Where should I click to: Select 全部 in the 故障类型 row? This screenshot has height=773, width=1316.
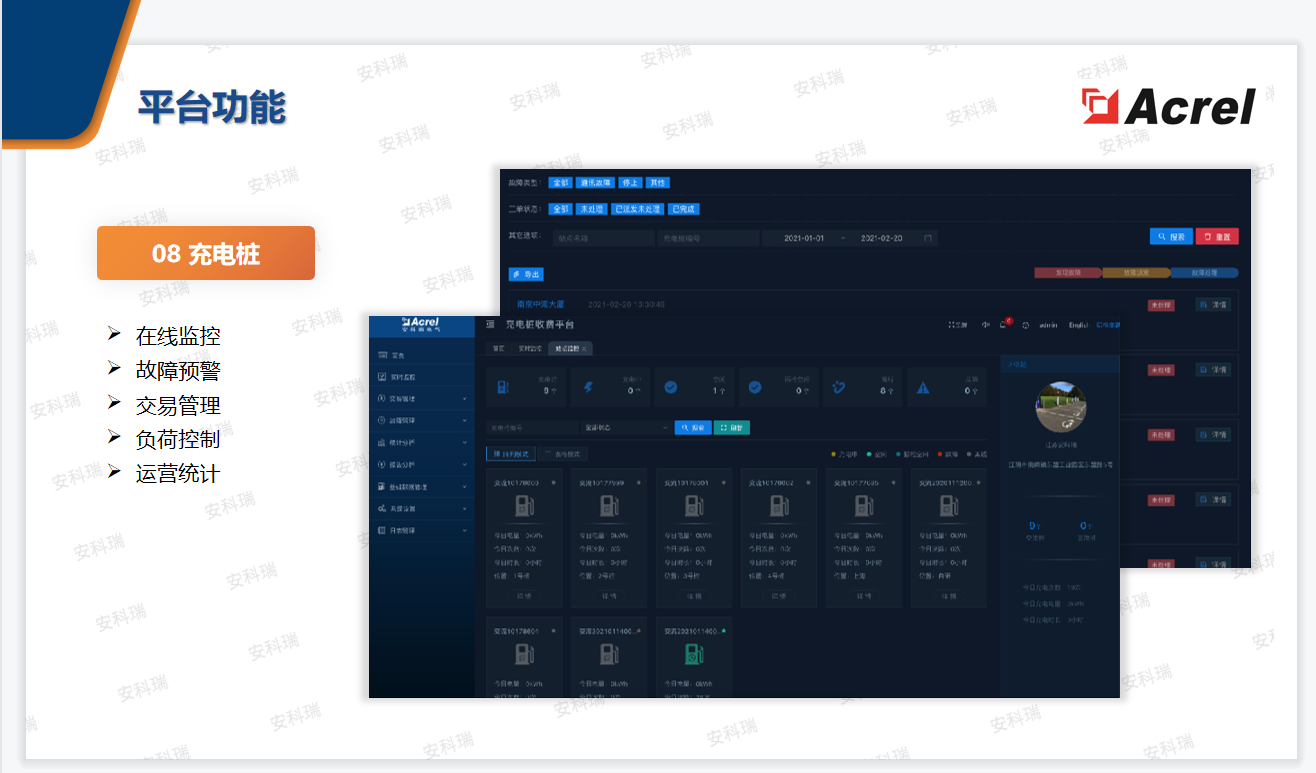pos(560,183)
